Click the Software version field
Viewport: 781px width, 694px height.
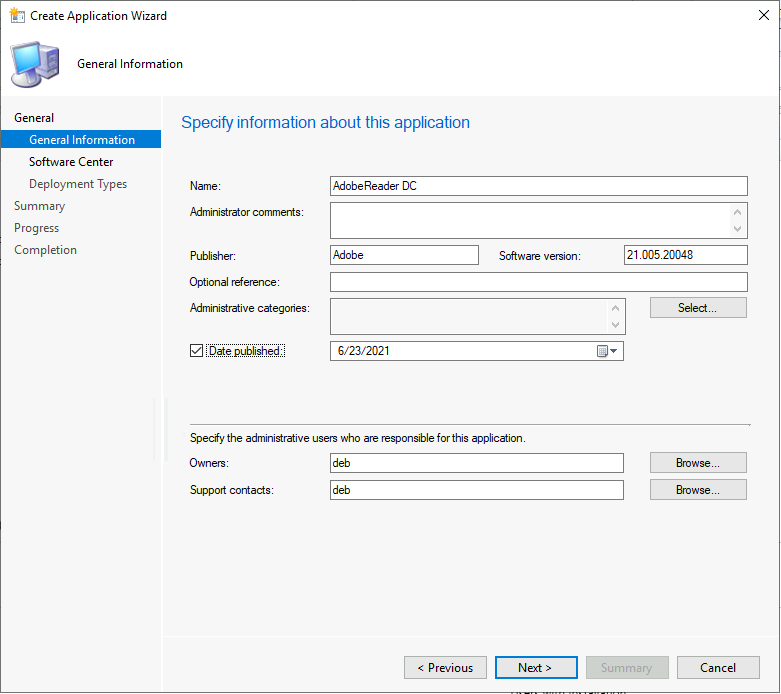[x=685, y=255]
